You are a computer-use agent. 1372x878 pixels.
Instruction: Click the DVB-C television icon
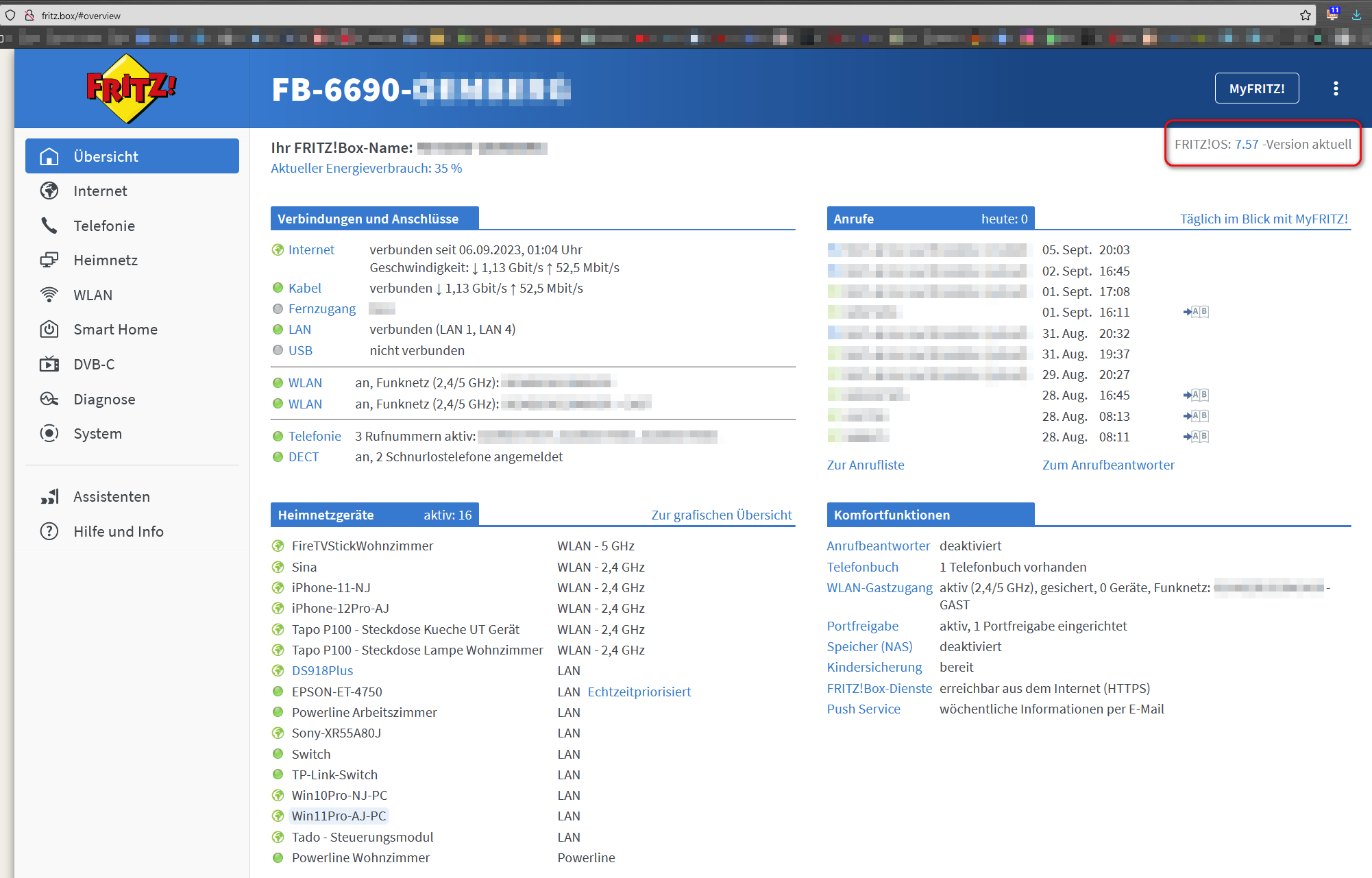pyautogui.click(x=49, y=364)
